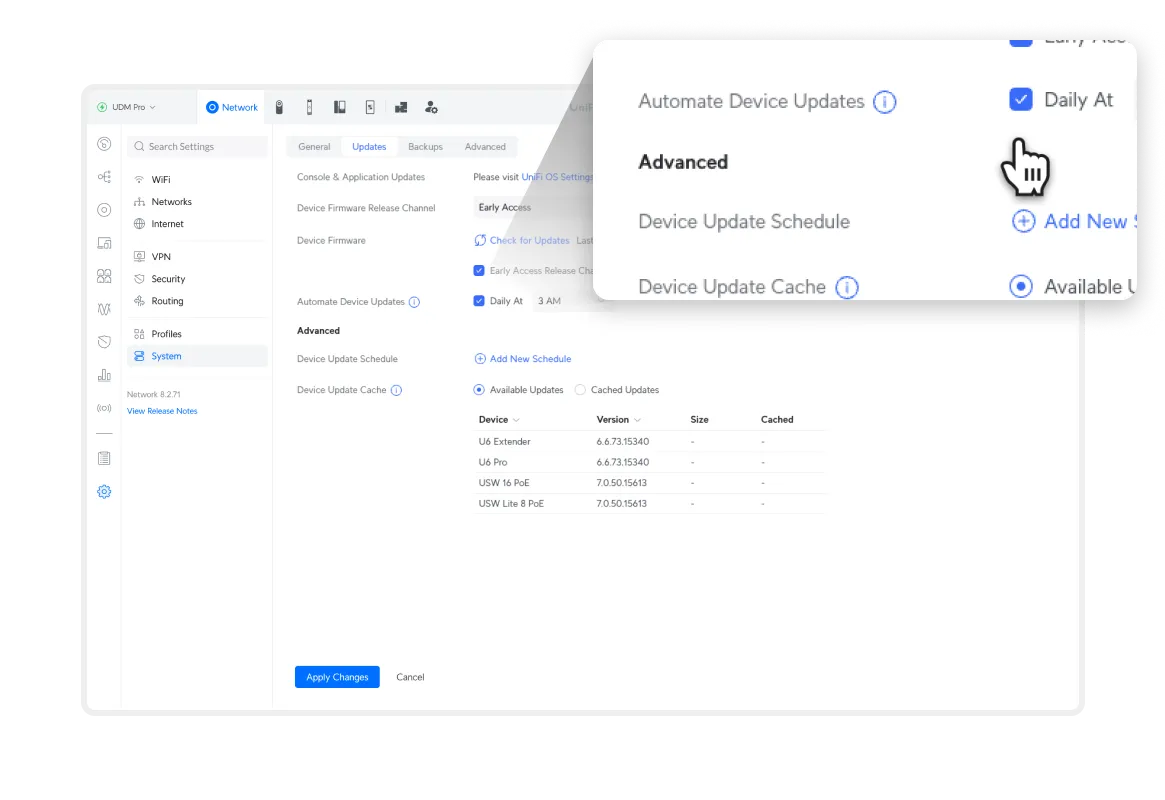This screenshot has height=800, width=1165.
Task: Open Networks settings in the sidebar
Action: click(x=197, y=202)
